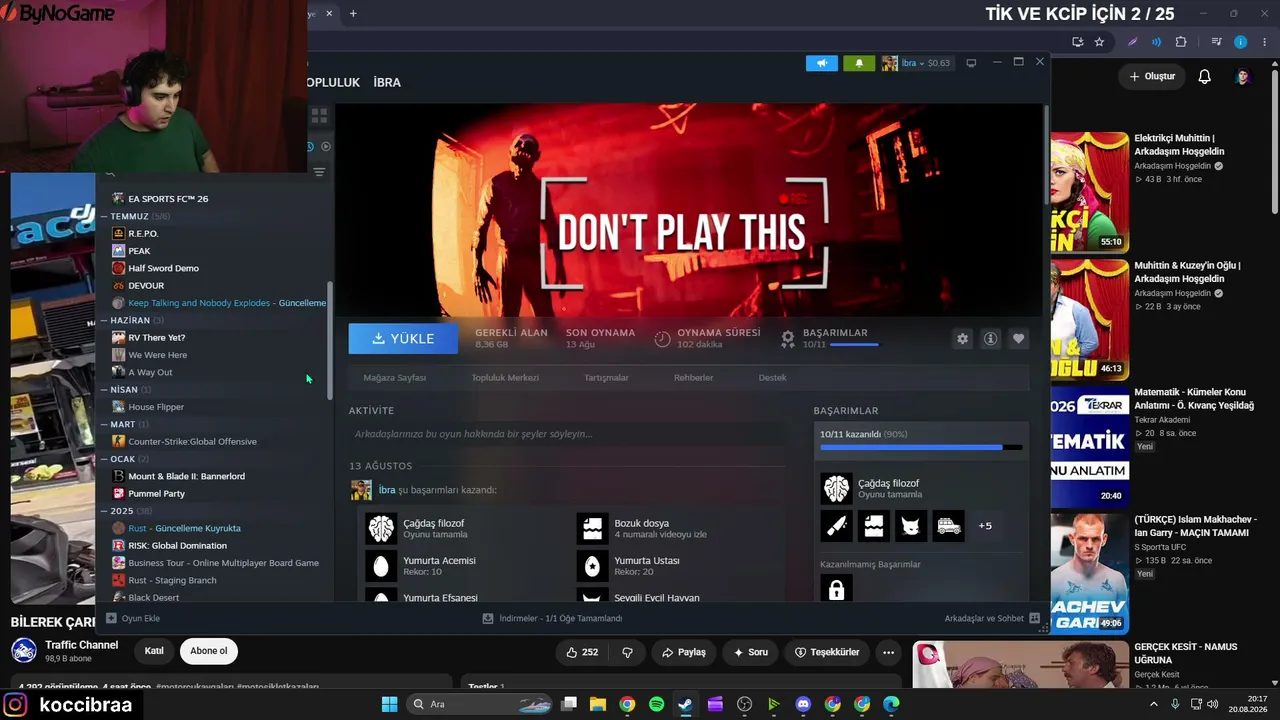Click achievements progress bar beside 10/11
The height and width of the screenshot is (720, 1280).
tap(855, 345)
